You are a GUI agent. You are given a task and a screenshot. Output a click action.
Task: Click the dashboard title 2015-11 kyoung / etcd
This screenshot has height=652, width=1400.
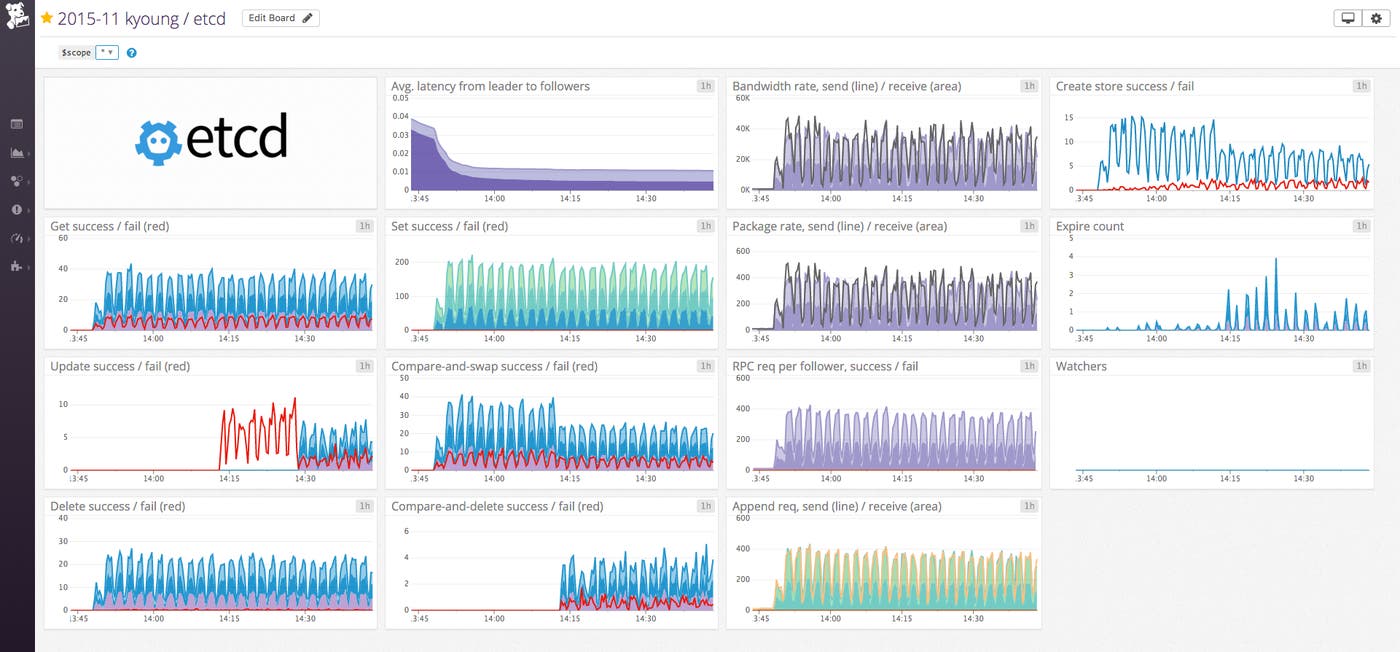140,17
